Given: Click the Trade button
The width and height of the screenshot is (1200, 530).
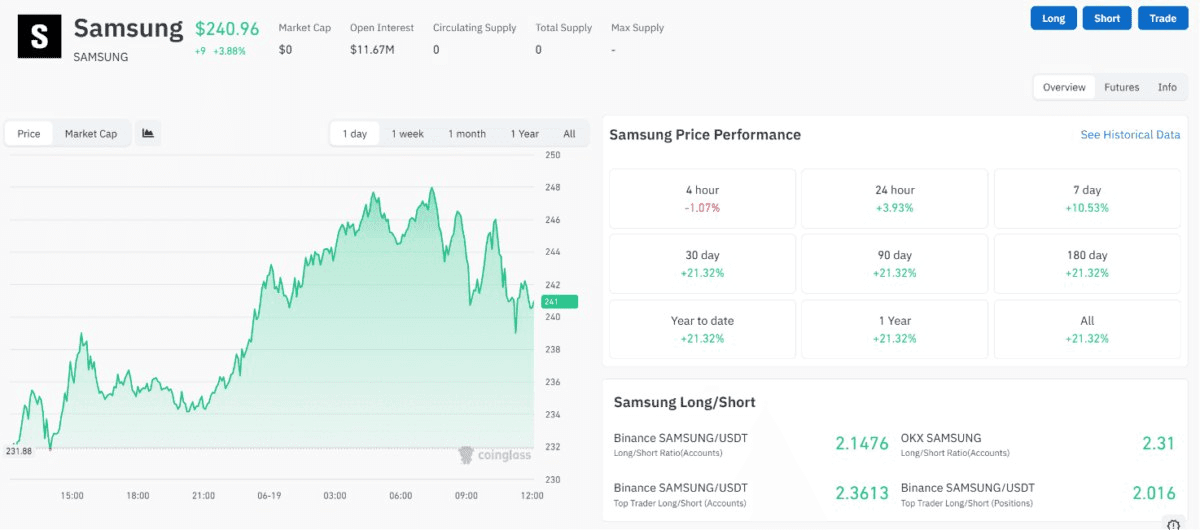Looking at the screenshot, I should pos(1163,18).
